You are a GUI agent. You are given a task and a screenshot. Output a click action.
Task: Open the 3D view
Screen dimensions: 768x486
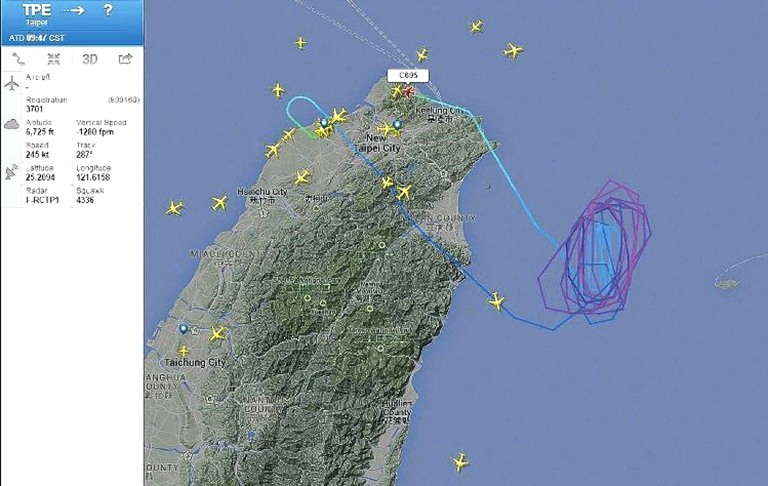90,59
